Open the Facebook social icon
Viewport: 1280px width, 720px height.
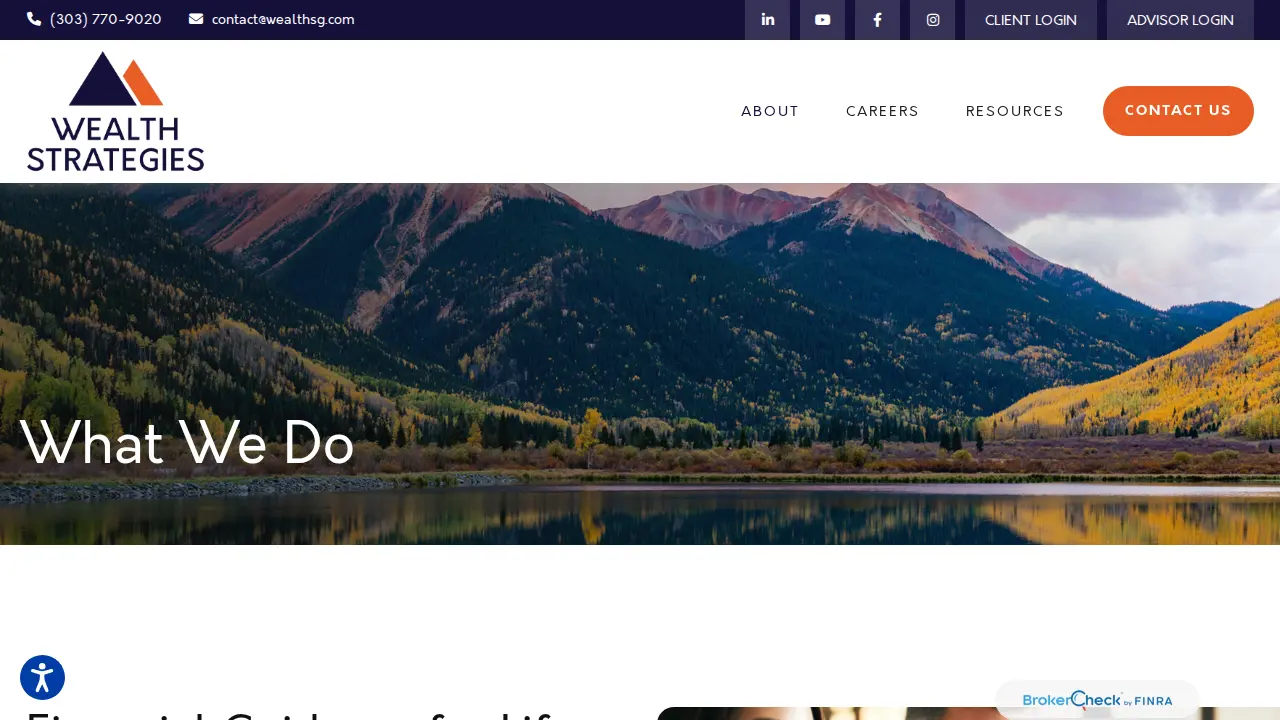(877, 20)
